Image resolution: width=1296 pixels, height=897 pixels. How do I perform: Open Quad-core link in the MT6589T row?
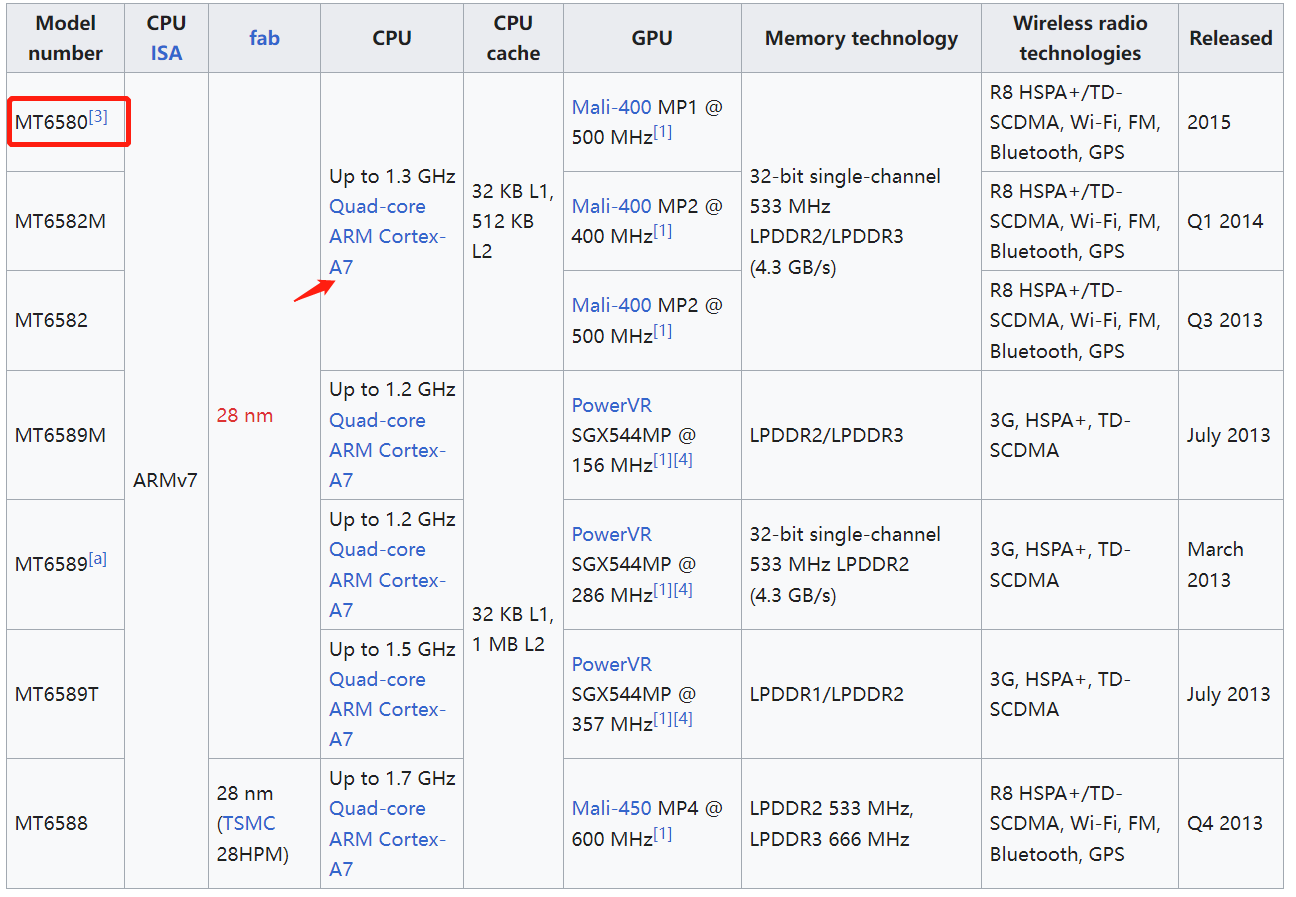tap(377, 680)
